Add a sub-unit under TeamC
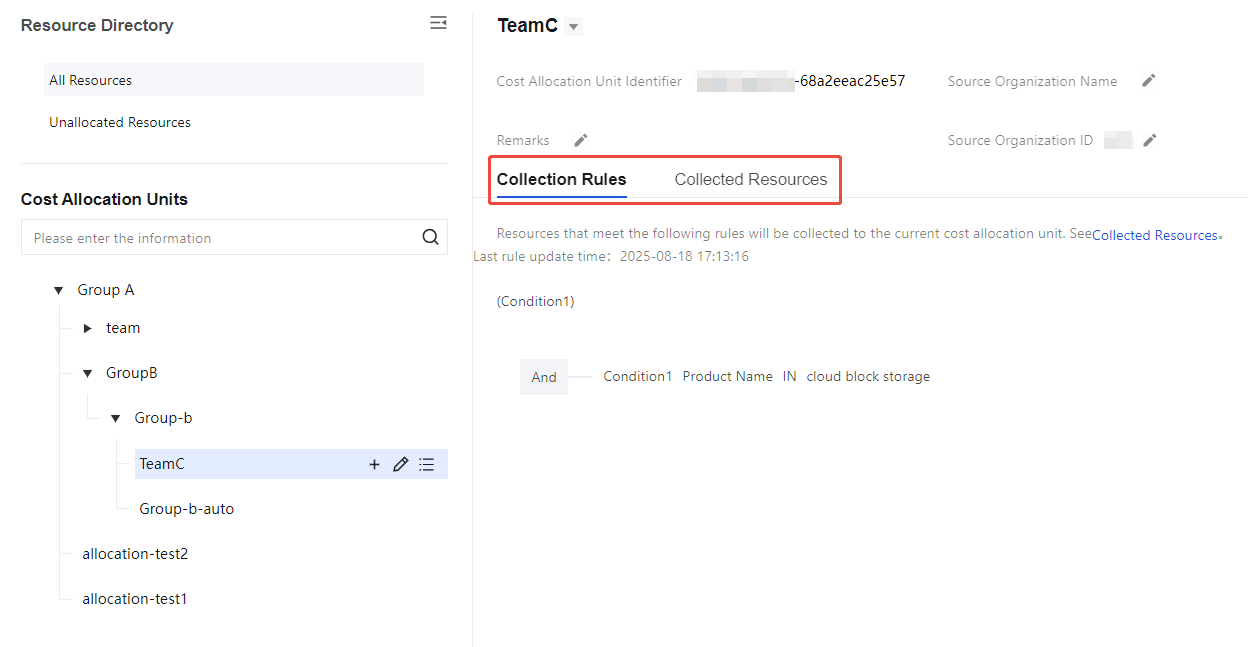This screenshot has width=1248, height=647. [374, 464]
